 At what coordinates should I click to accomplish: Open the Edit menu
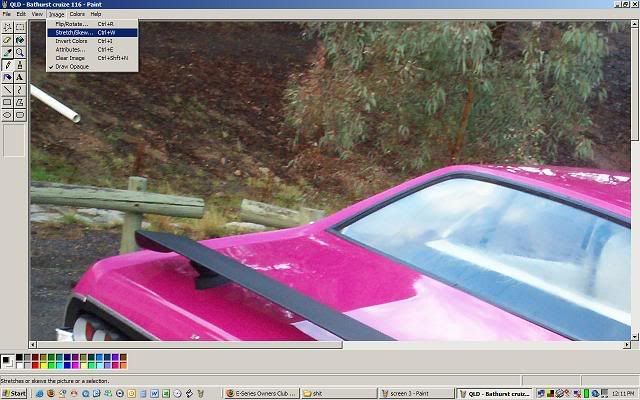tap(21, 14)
